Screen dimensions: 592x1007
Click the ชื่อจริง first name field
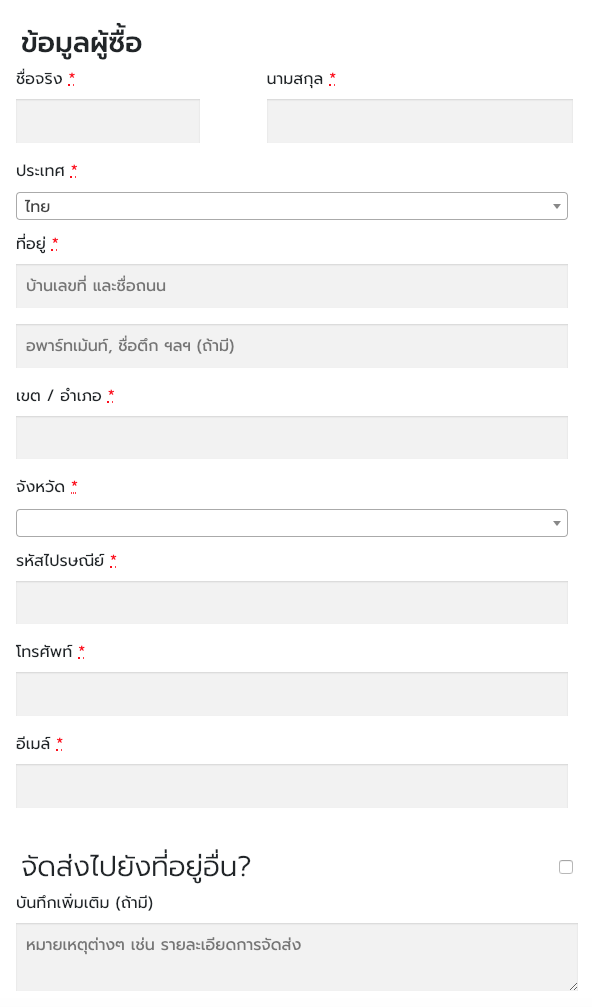(108, 121)
